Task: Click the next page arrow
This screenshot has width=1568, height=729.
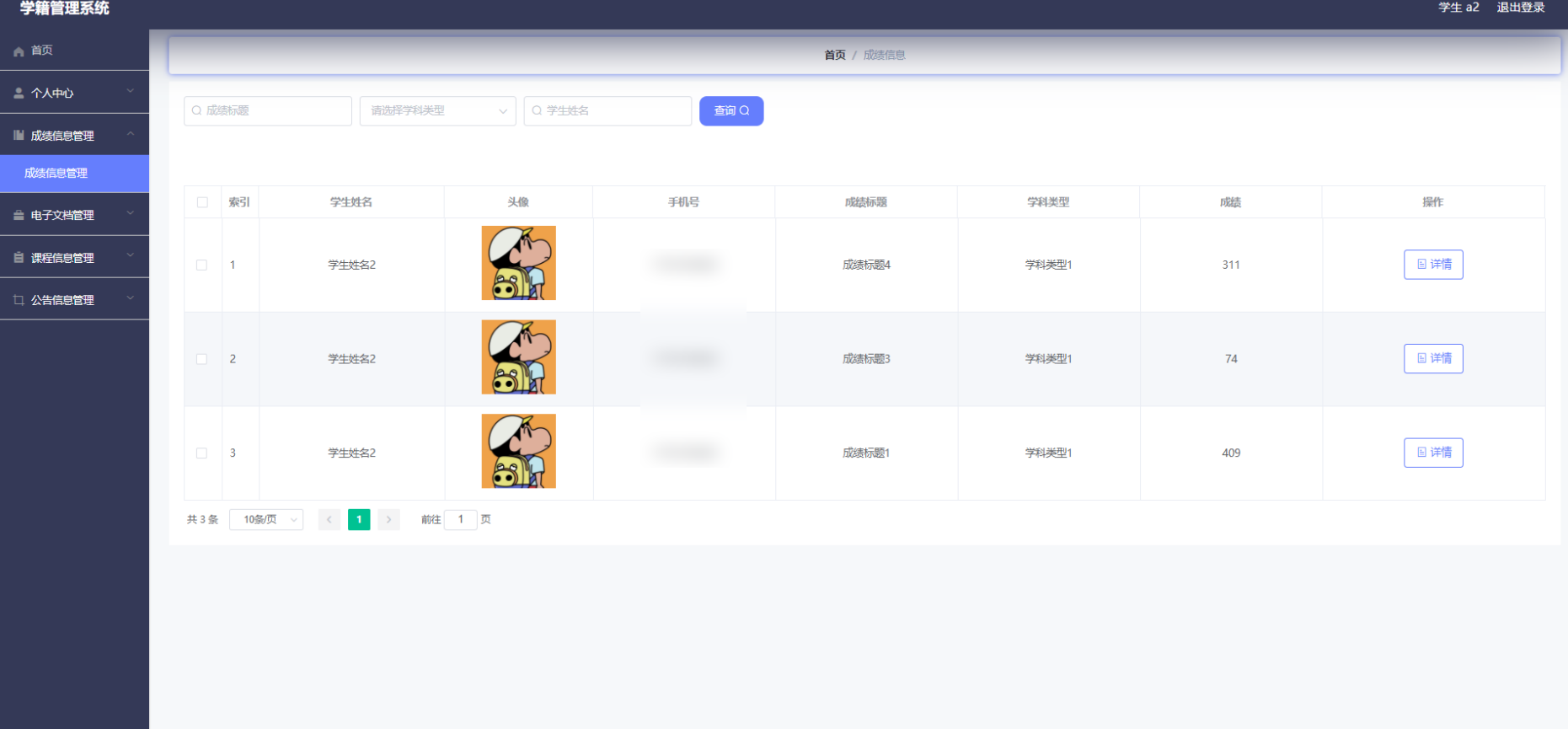Action: tap(388, 520)
